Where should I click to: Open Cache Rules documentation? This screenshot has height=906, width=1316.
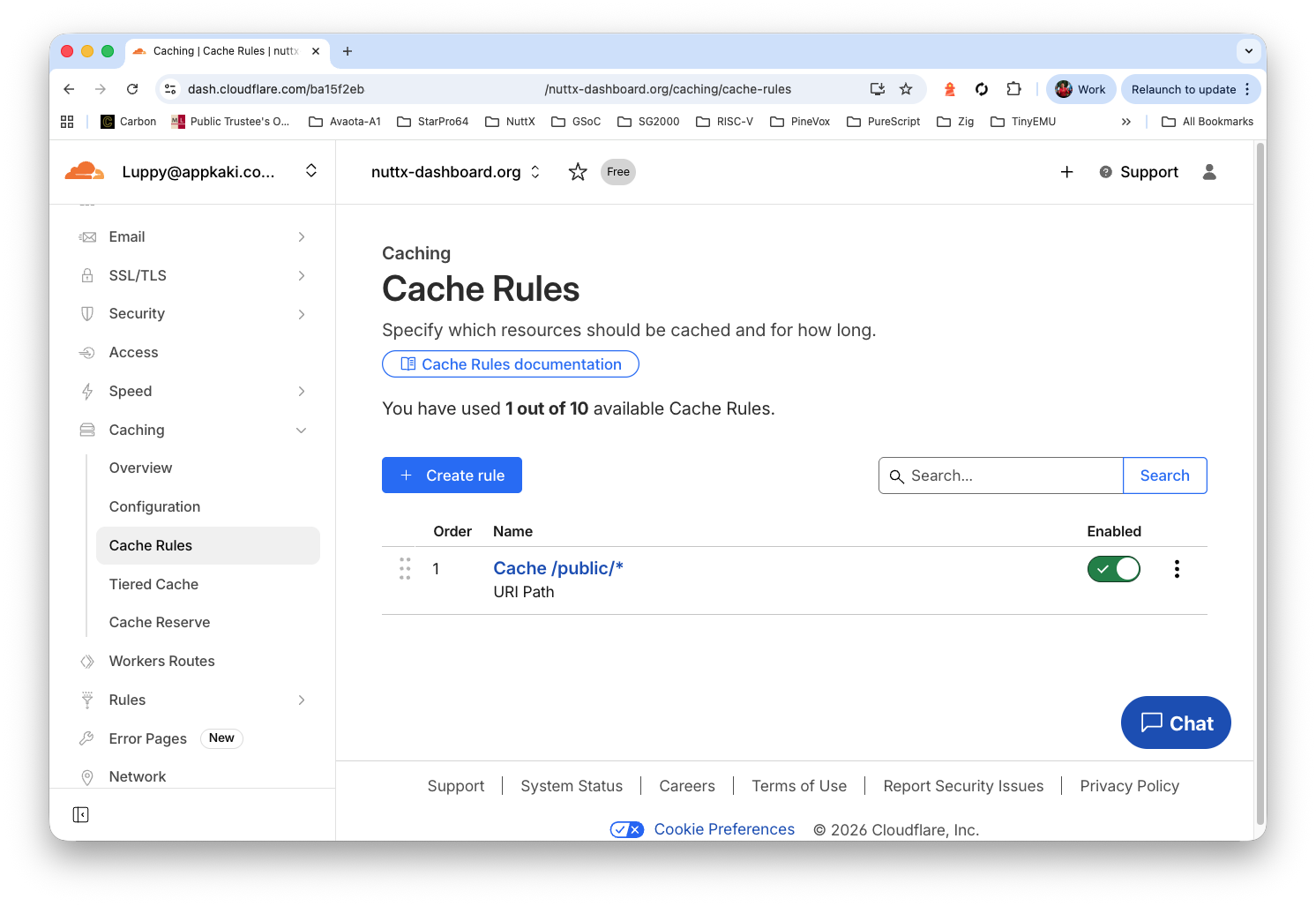510,363
